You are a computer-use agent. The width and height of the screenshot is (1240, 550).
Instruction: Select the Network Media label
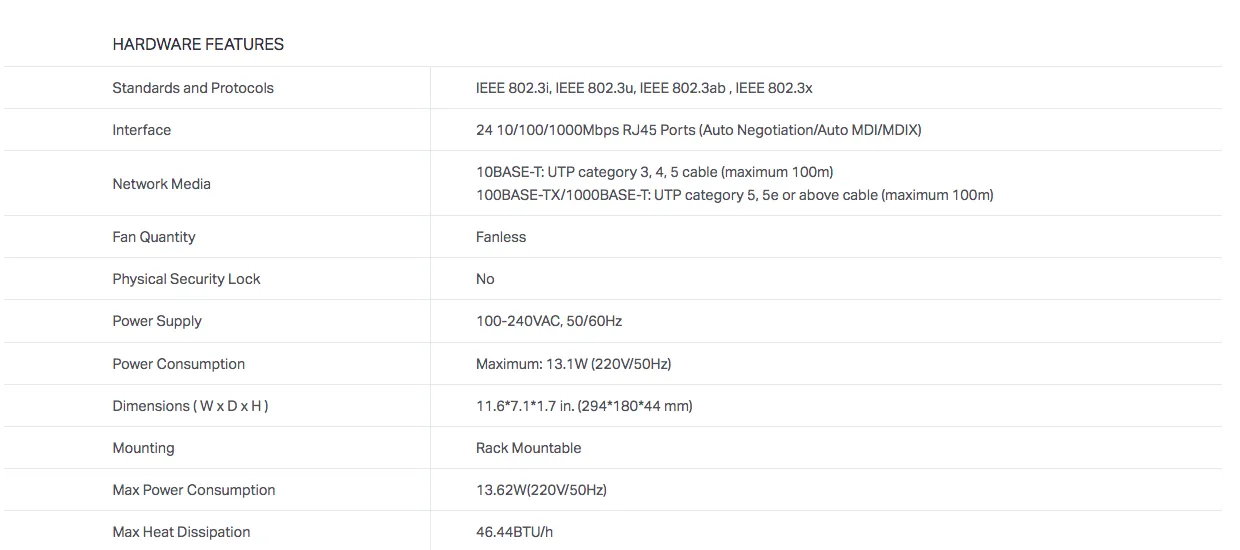pyautogui.click(x=162, y=184)
